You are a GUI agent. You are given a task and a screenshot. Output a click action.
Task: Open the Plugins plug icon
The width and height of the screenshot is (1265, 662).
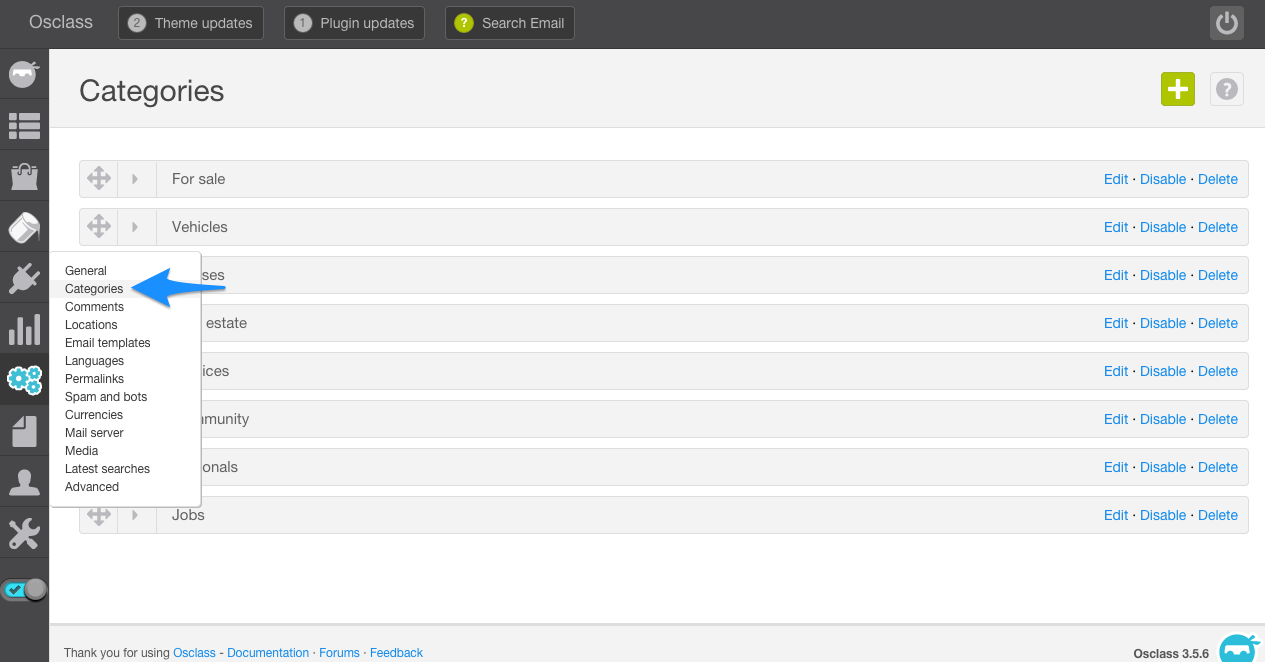[x=24, y=278]
